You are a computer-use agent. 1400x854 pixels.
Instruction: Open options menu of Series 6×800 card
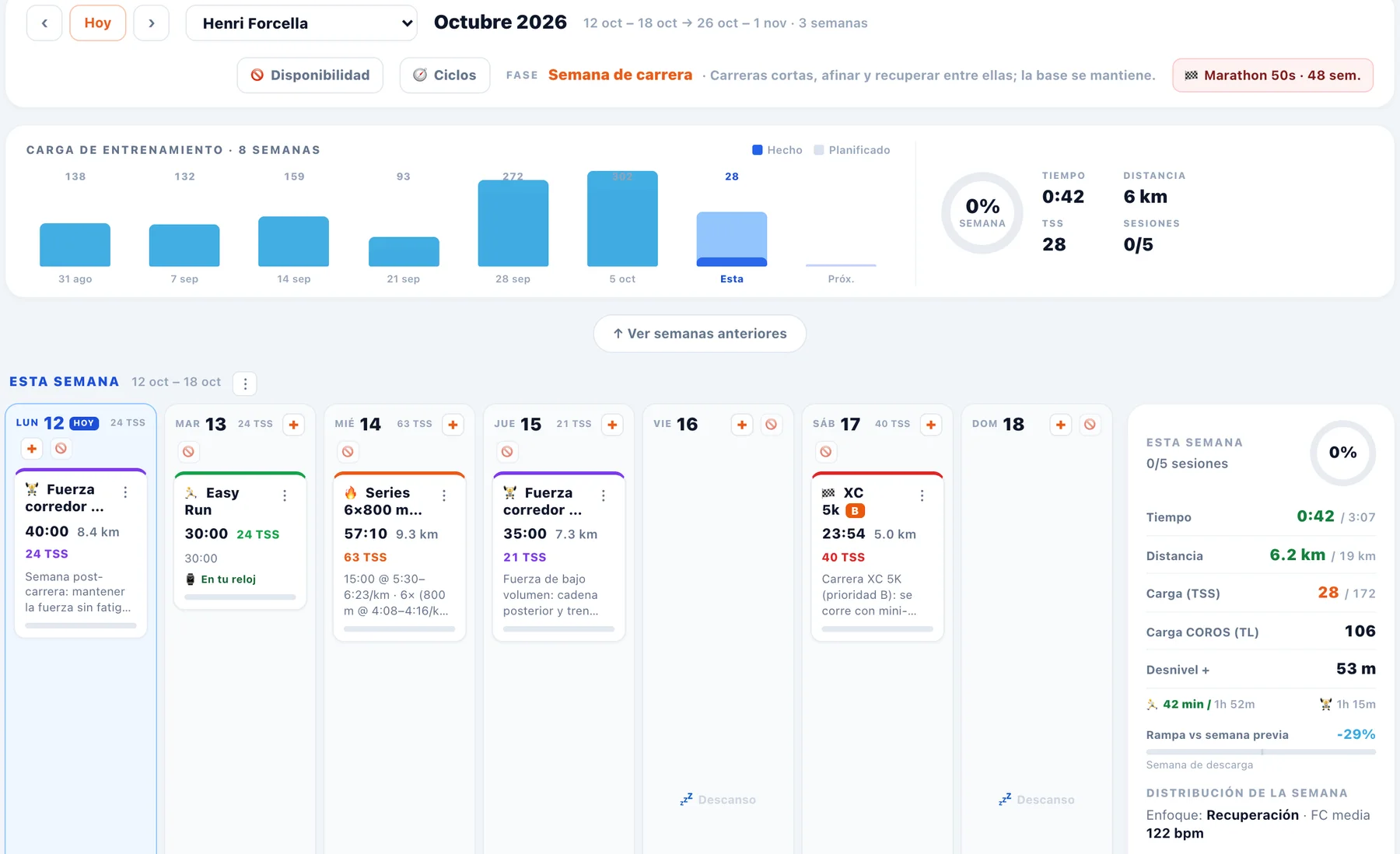[x=444, y=495]
